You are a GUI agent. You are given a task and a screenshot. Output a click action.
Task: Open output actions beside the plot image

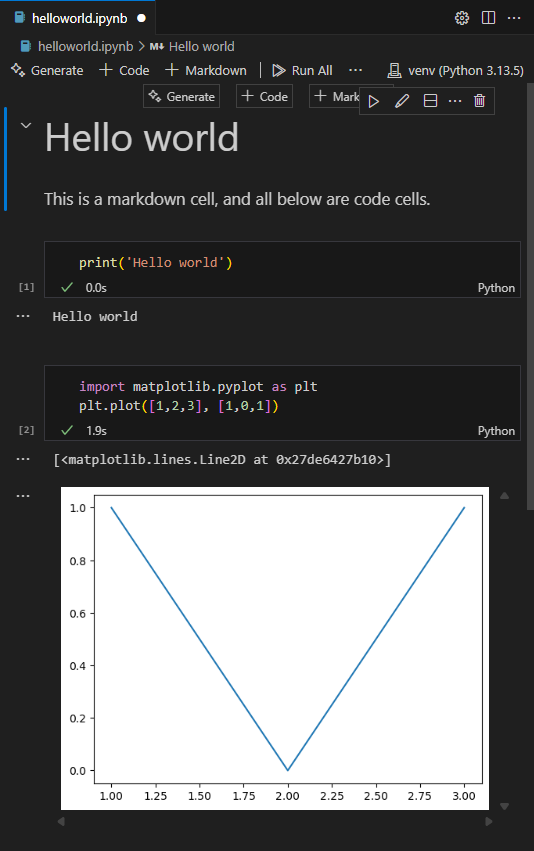click(x=23, y=496)
